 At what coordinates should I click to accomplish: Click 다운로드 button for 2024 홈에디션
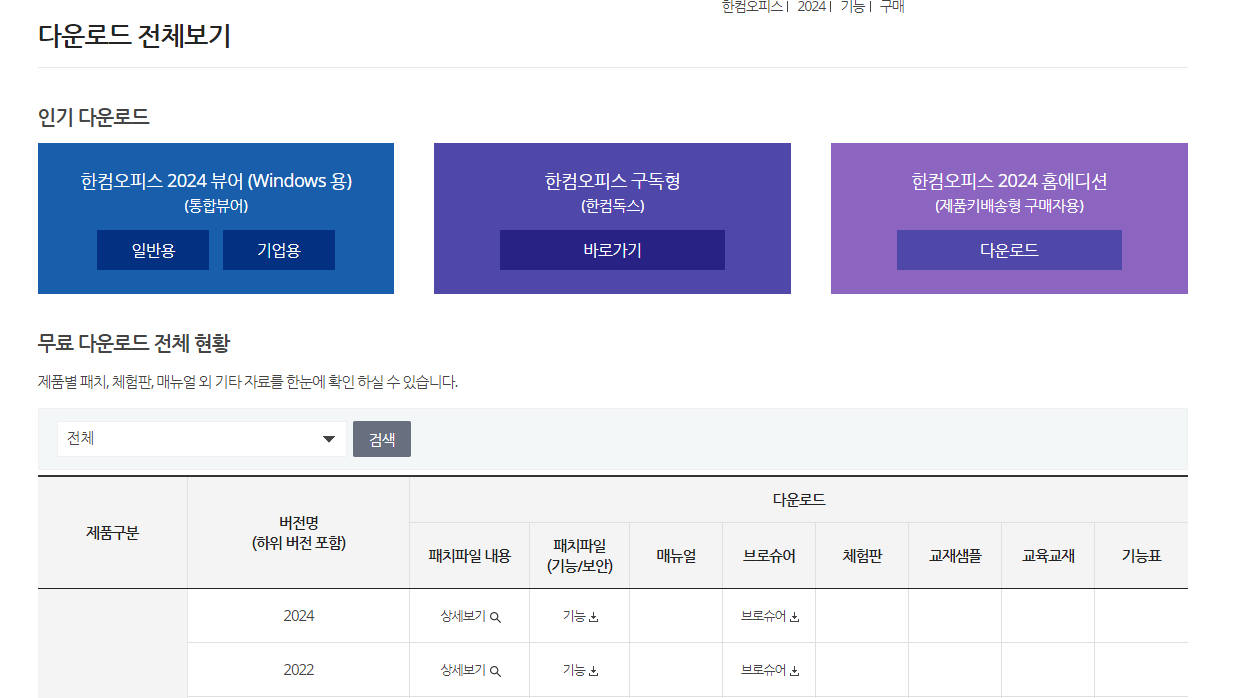pos(1009,250)
